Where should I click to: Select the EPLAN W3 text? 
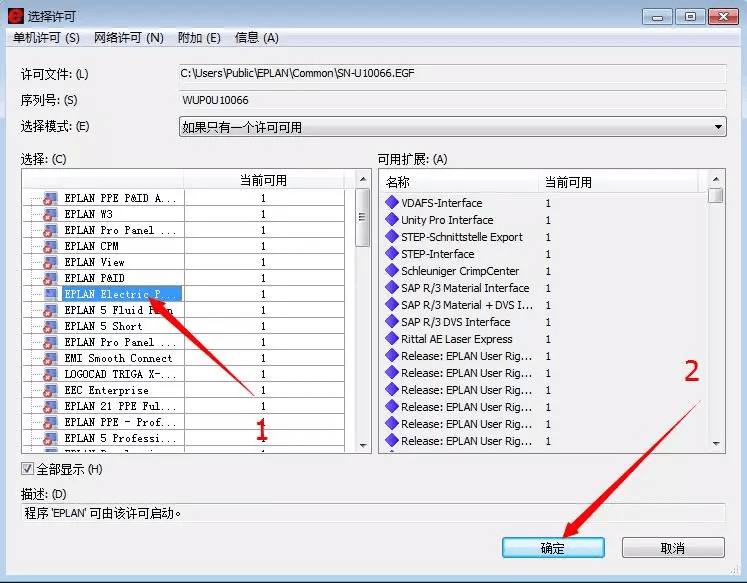pos(89,214)
